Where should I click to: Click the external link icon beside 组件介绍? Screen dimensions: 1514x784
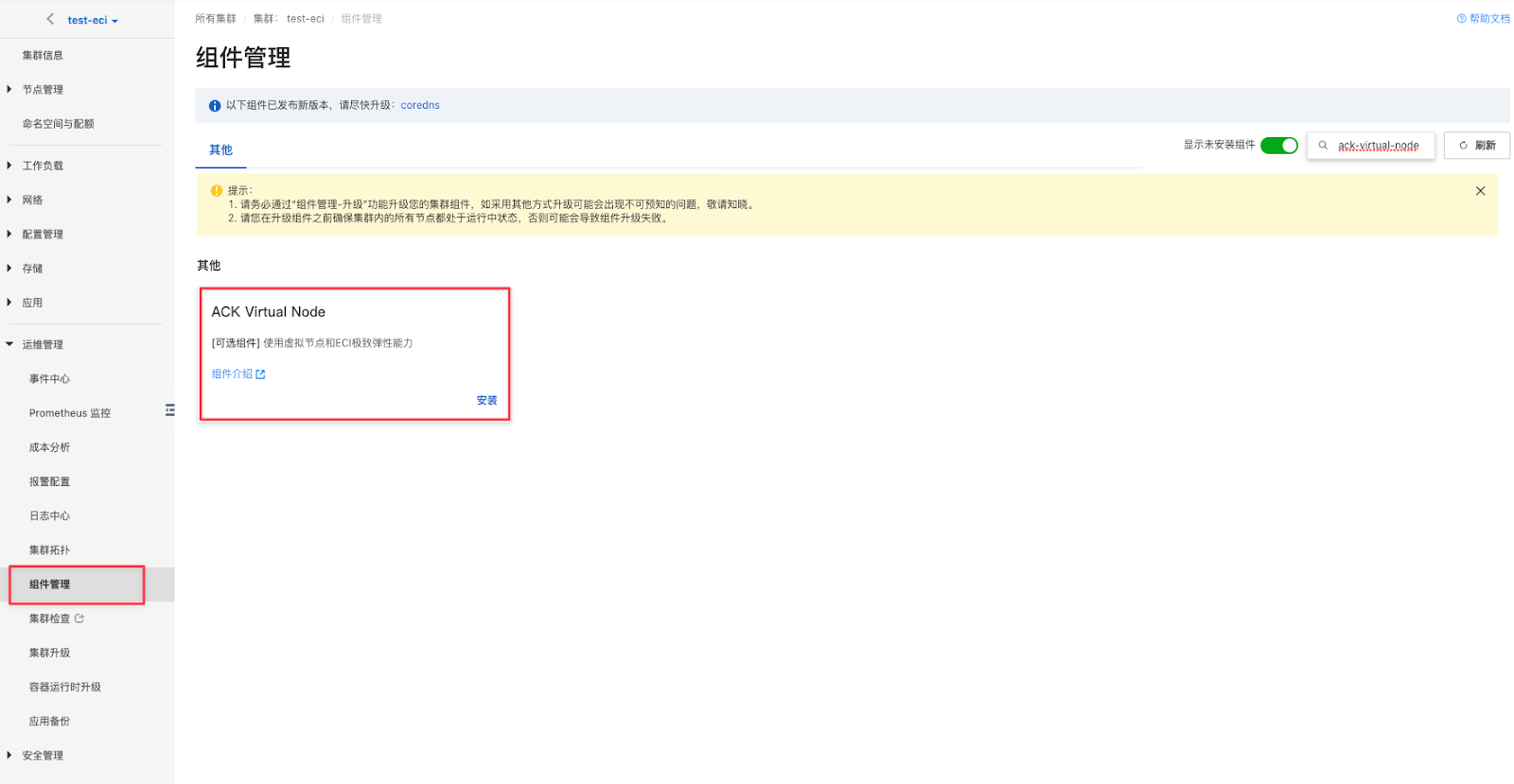pyautogui.click(x=261, y=375)
